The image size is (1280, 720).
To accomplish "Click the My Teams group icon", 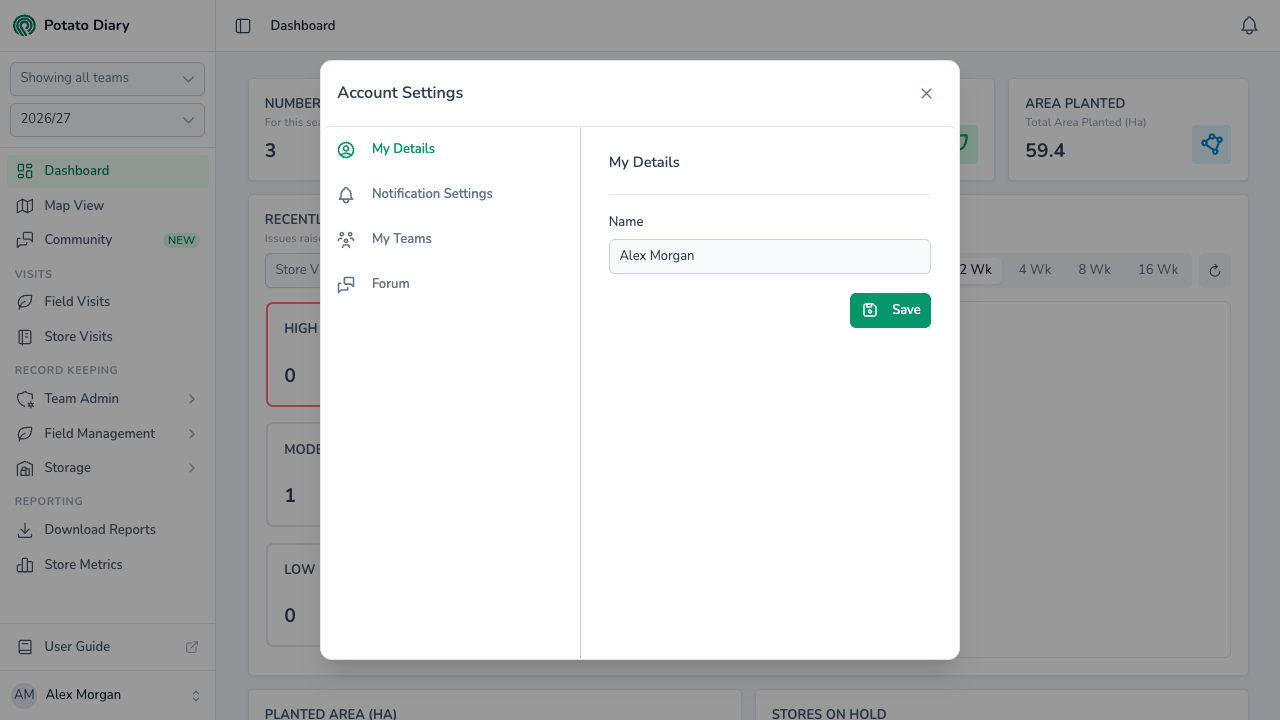I will click(346, 239).
